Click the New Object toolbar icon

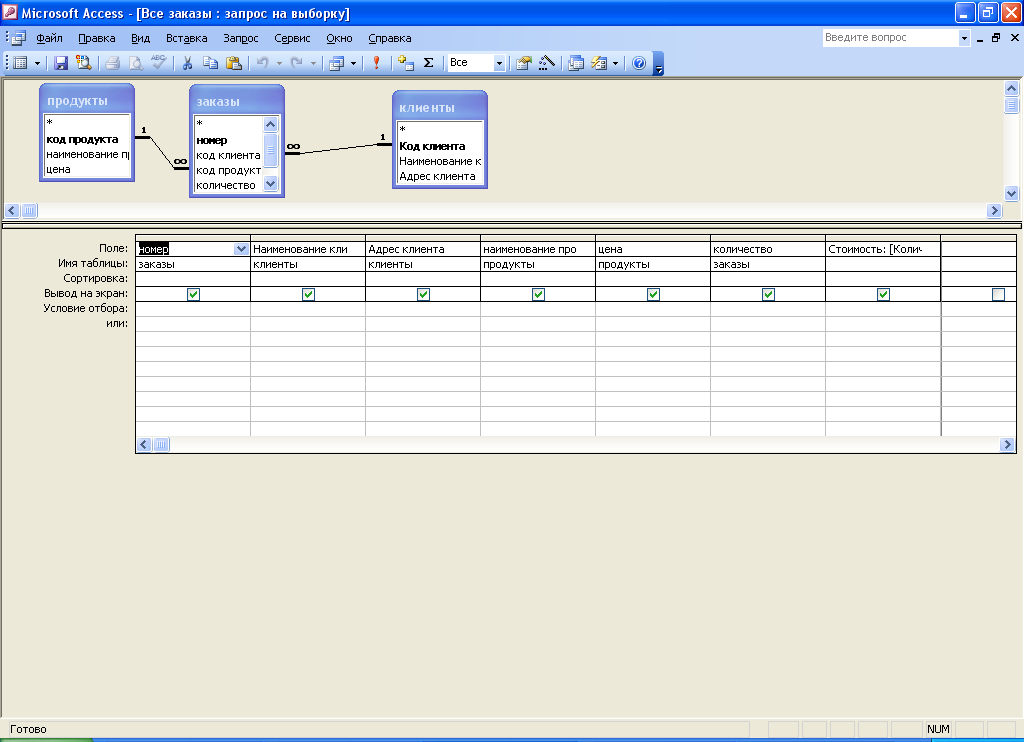click(599, 63)
